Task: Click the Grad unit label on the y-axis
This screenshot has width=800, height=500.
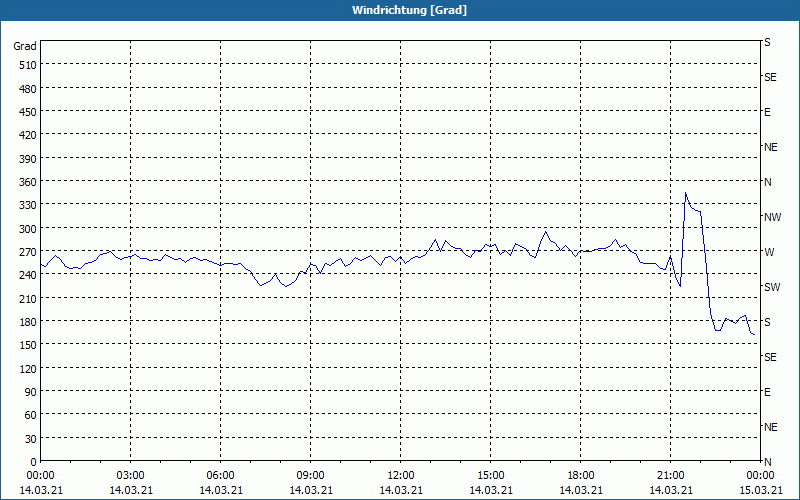Action: 25,46
